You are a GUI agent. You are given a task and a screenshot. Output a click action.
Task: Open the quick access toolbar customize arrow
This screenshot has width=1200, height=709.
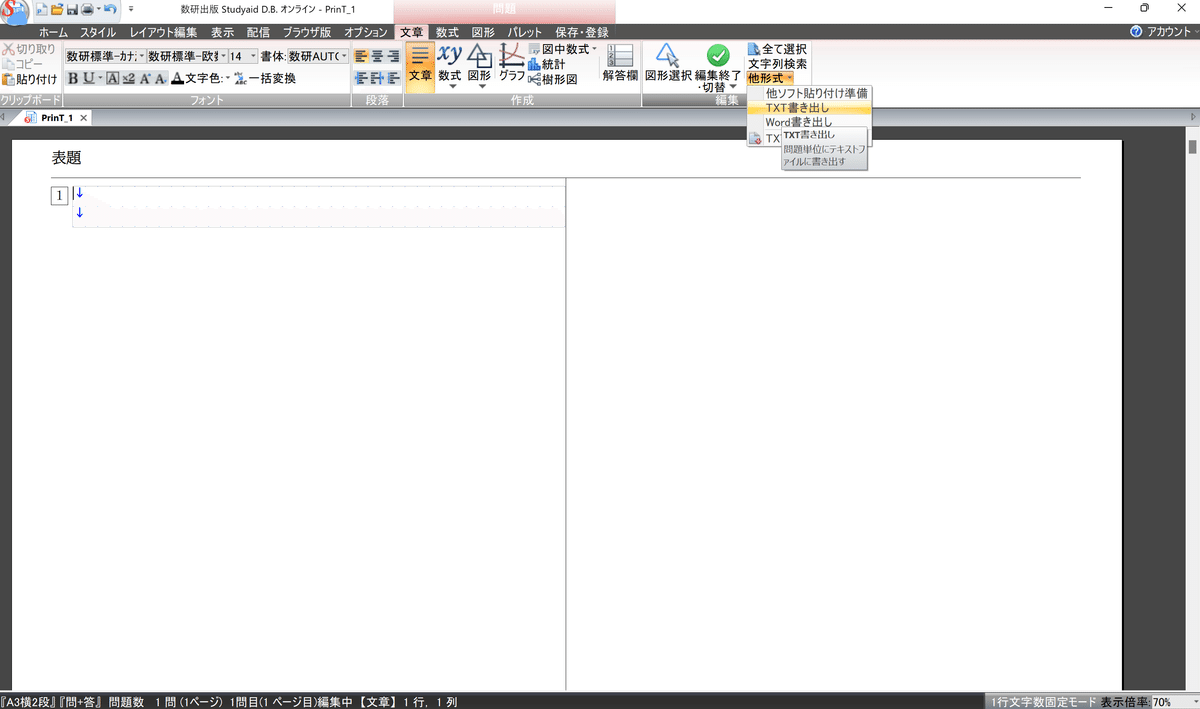(130, 9)
